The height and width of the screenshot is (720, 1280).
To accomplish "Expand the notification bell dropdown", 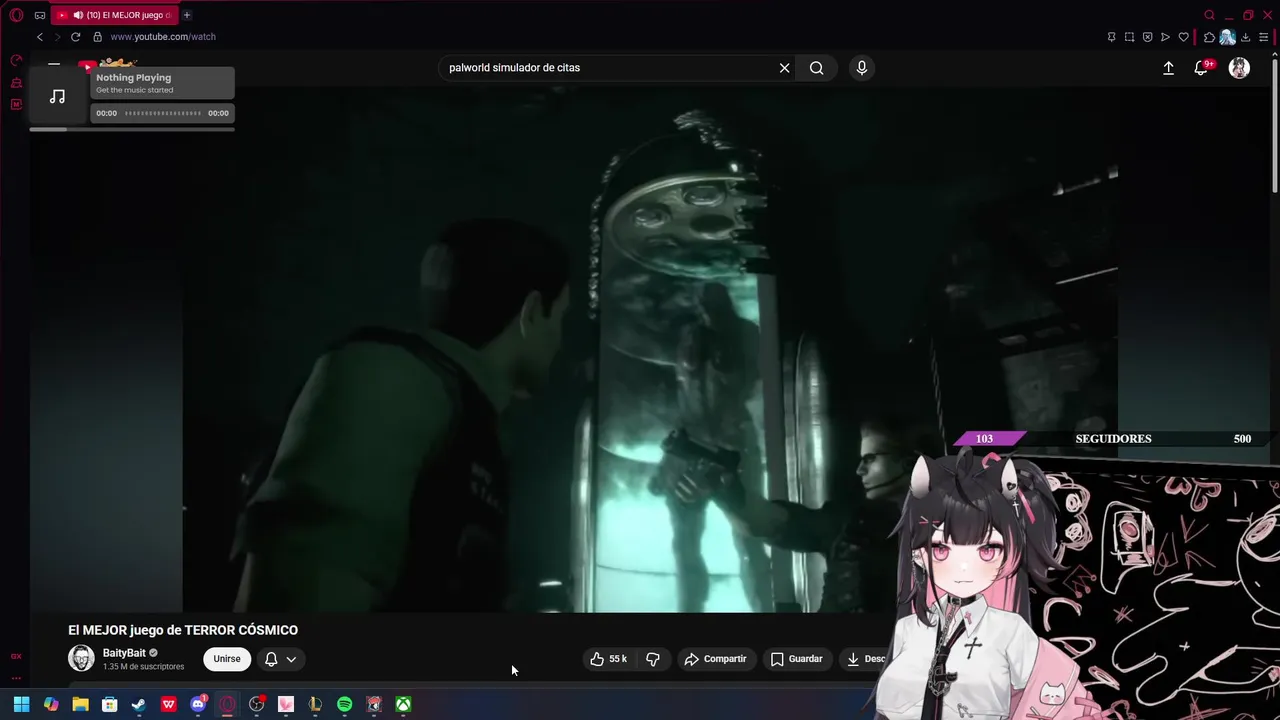I will [280, 659].
